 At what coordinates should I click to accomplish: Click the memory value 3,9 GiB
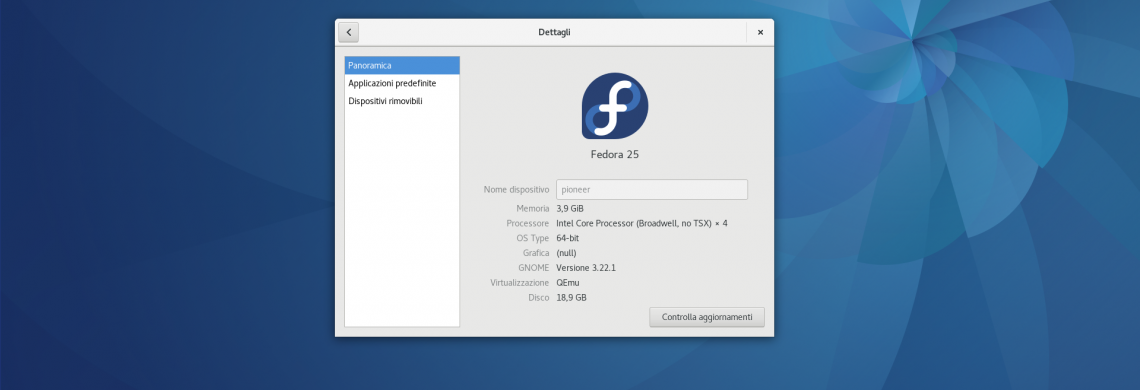(570, 208)
